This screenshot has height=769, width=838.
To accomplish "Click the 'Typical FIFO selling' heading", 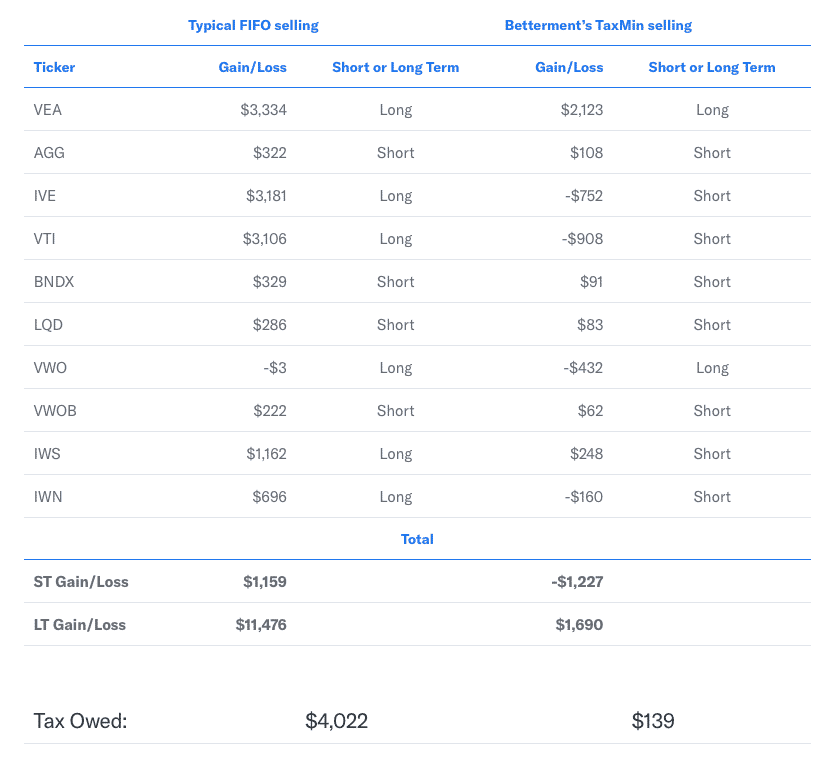I will point(253,26).
